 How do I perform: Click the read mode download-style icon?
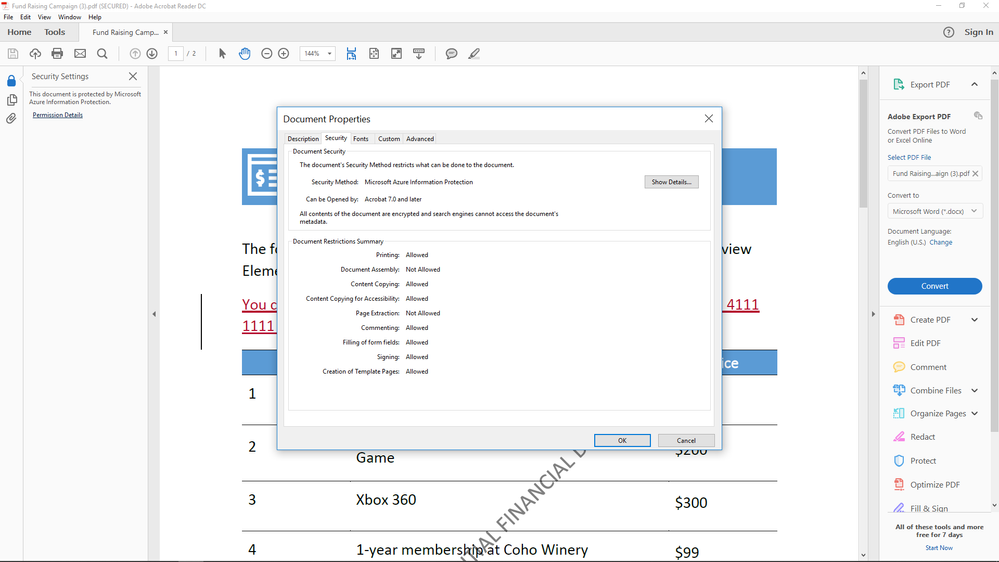(419, 54)
